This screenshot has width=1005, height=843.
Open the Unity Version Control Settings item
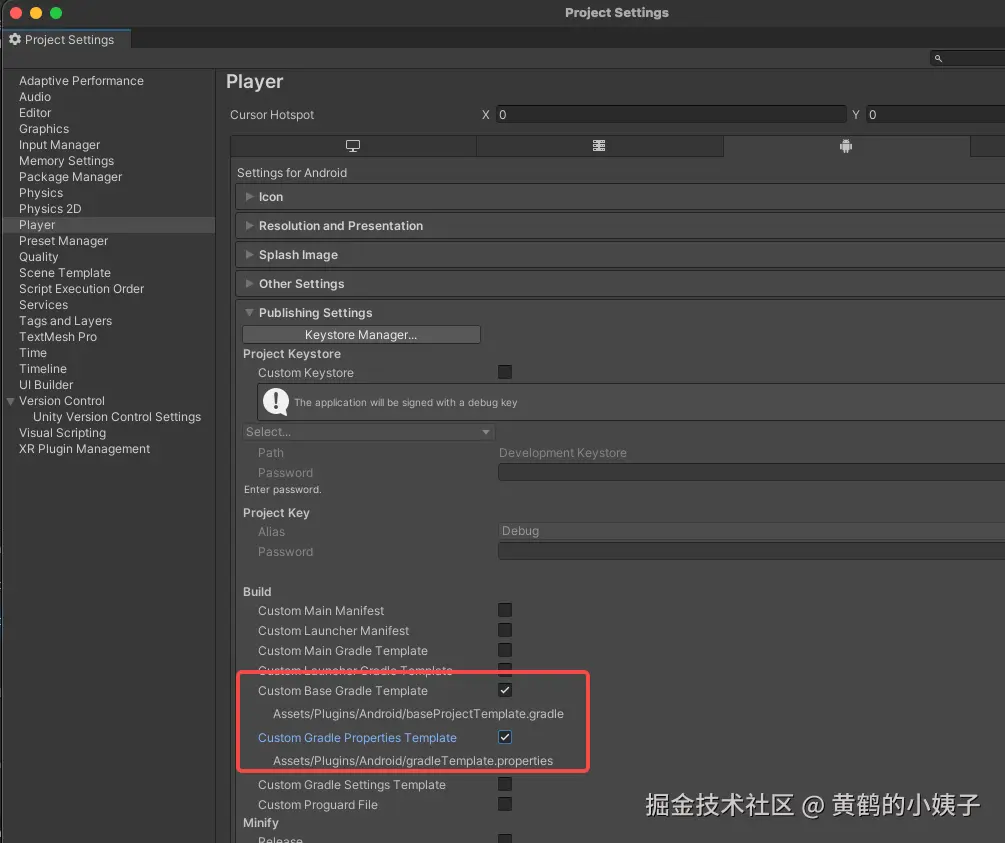point(117,417)
